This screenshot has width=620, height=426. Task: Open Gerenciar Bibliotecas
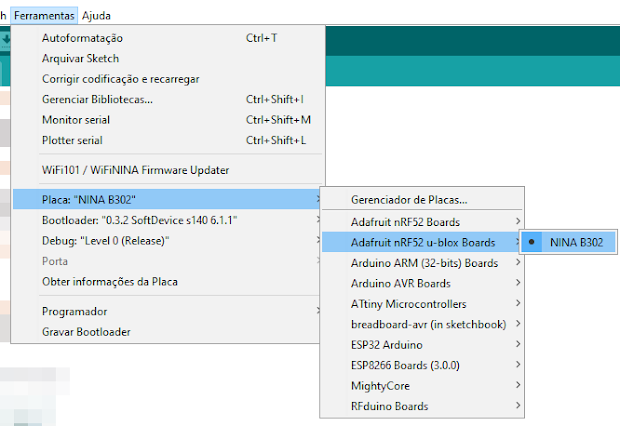click(x=168, y=99)
